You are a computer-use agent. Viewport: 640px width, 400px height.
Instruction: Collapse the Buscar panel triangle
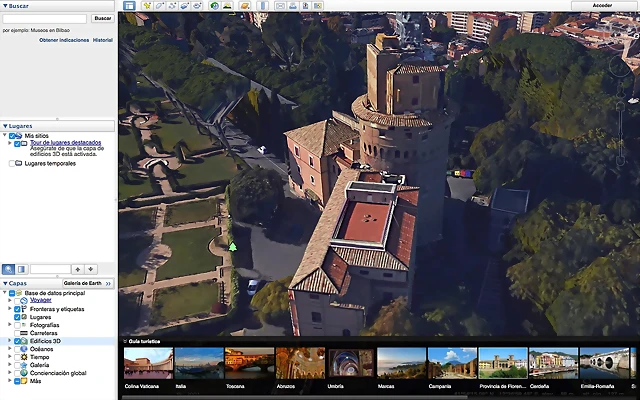coord(5,6)
